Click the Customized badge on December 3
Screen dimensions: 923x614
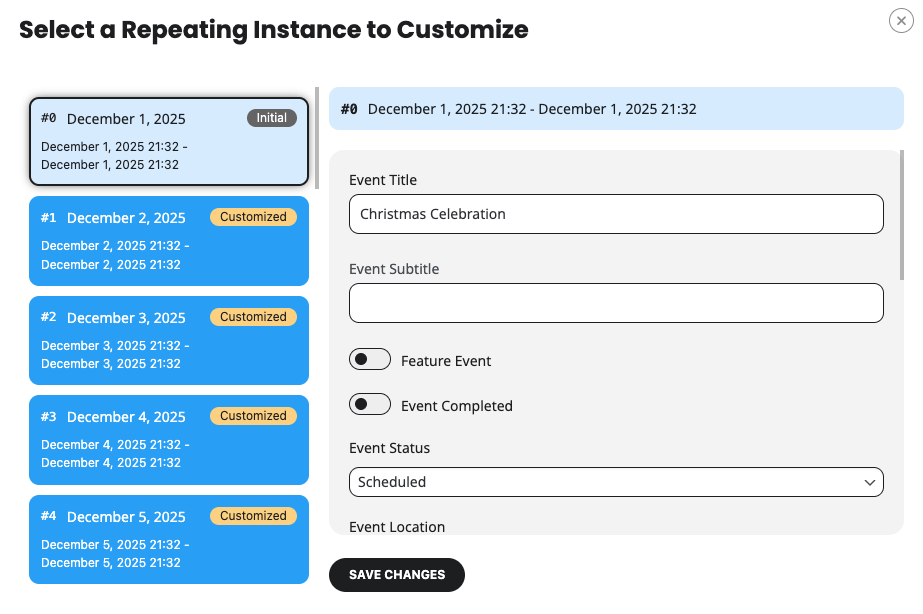tap(253, 317)
